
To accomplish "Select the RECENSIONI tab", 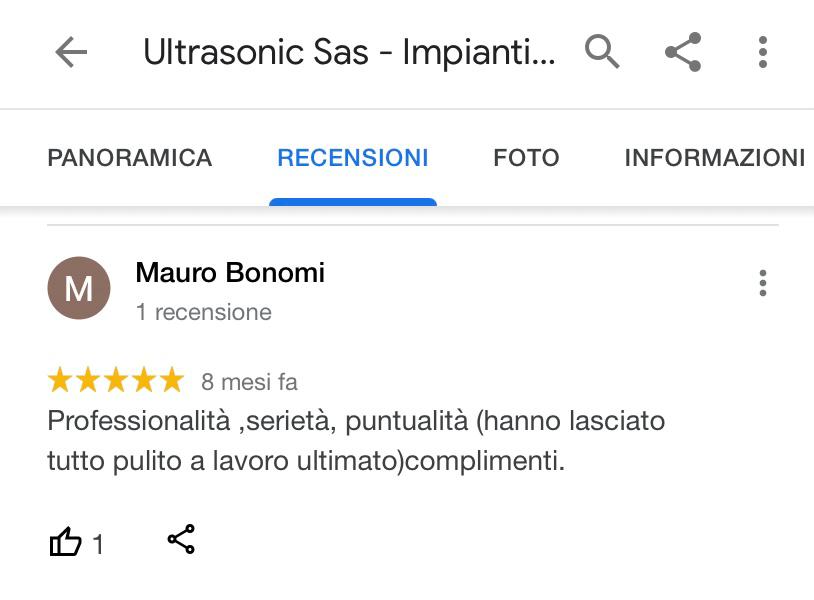I will point(352,157).
